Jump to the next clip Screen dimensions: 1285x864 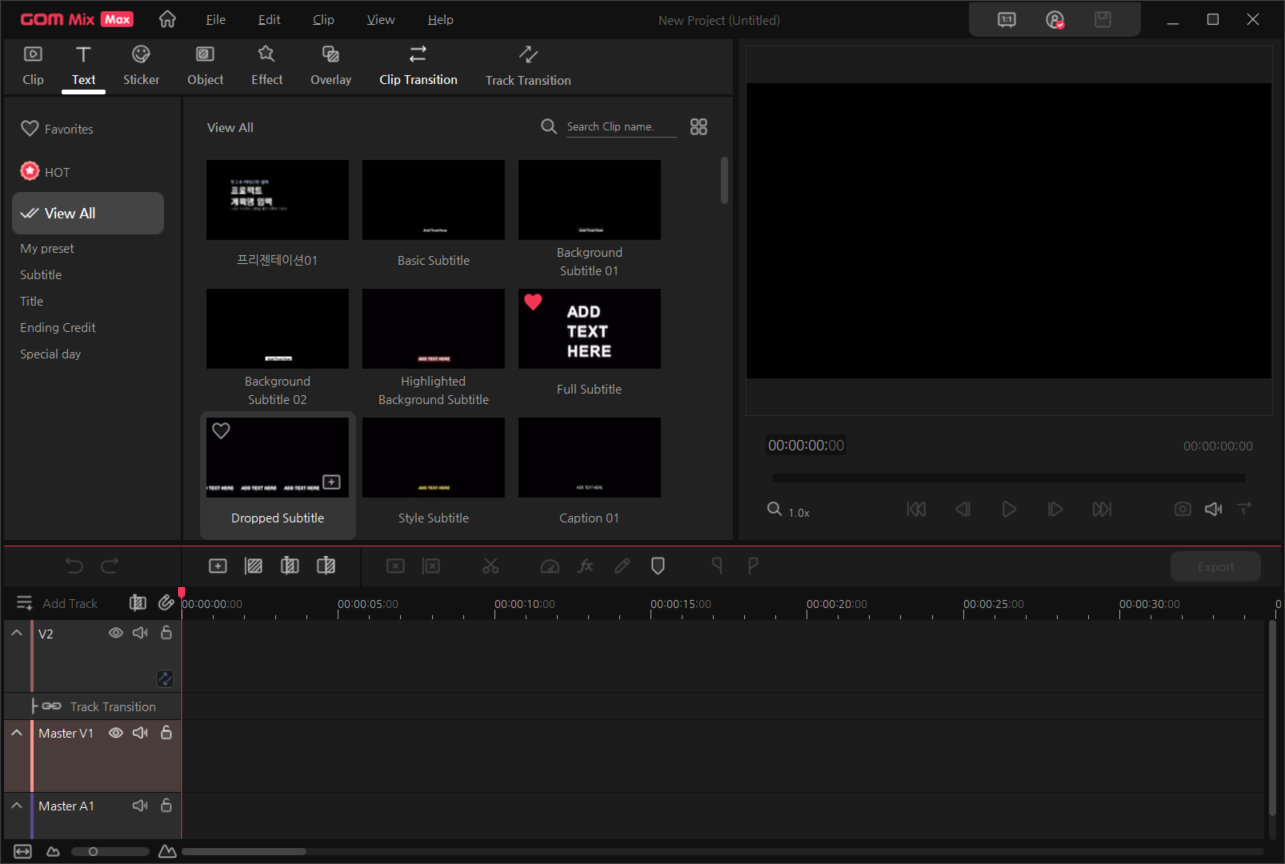click(x=1102, y=510)
